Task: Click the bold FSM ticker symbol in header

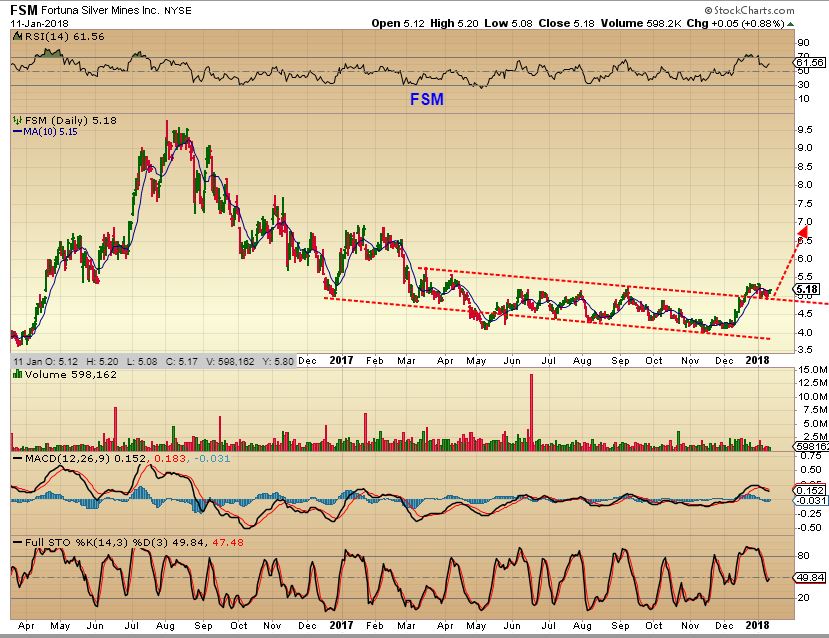Action: 23,10
